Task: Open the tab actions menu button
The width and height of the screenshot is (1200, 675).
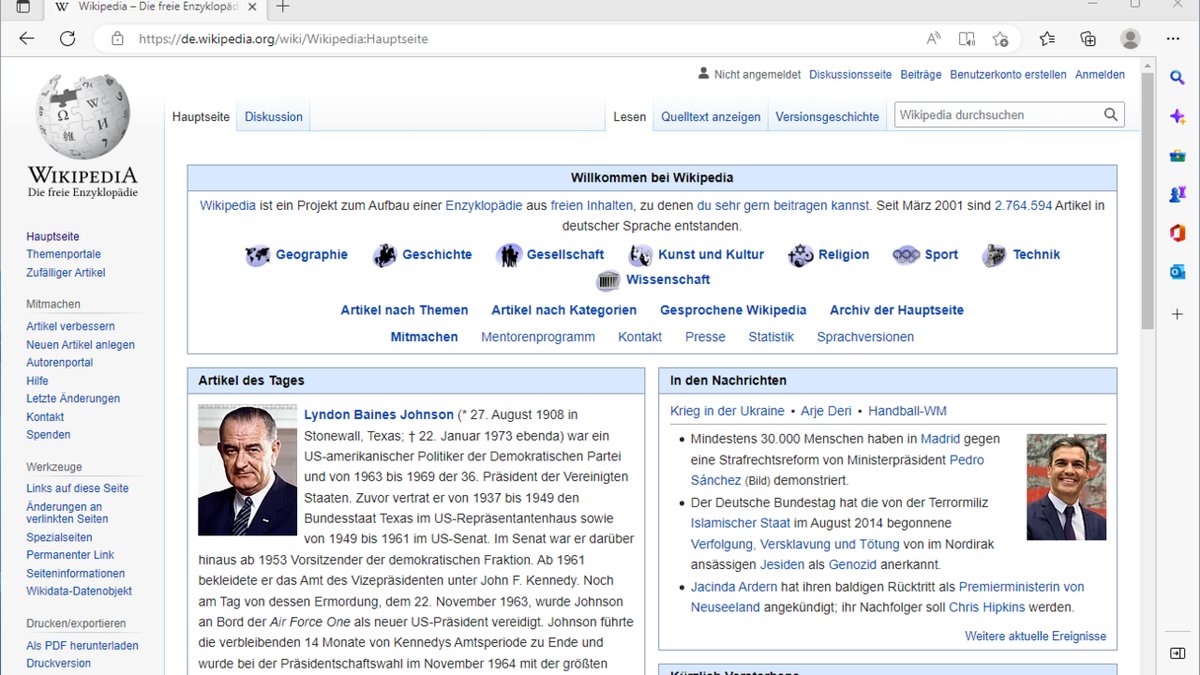Action: 23,7
